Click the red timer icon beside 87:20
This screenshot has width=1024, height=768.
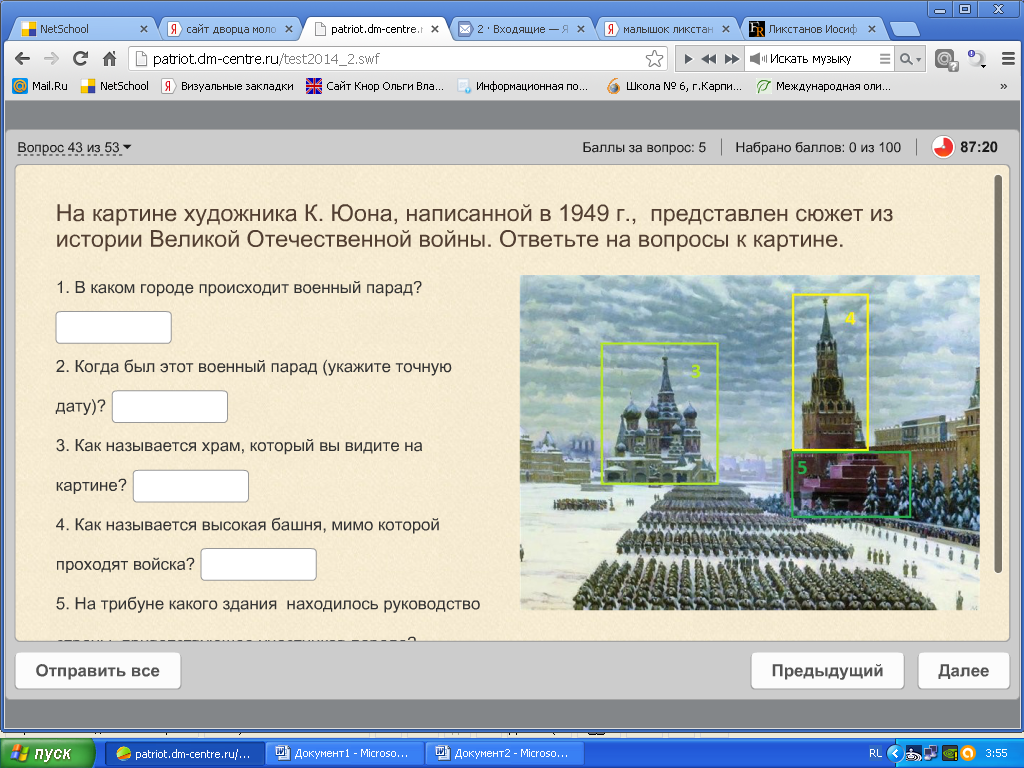(x=942, y=148)
